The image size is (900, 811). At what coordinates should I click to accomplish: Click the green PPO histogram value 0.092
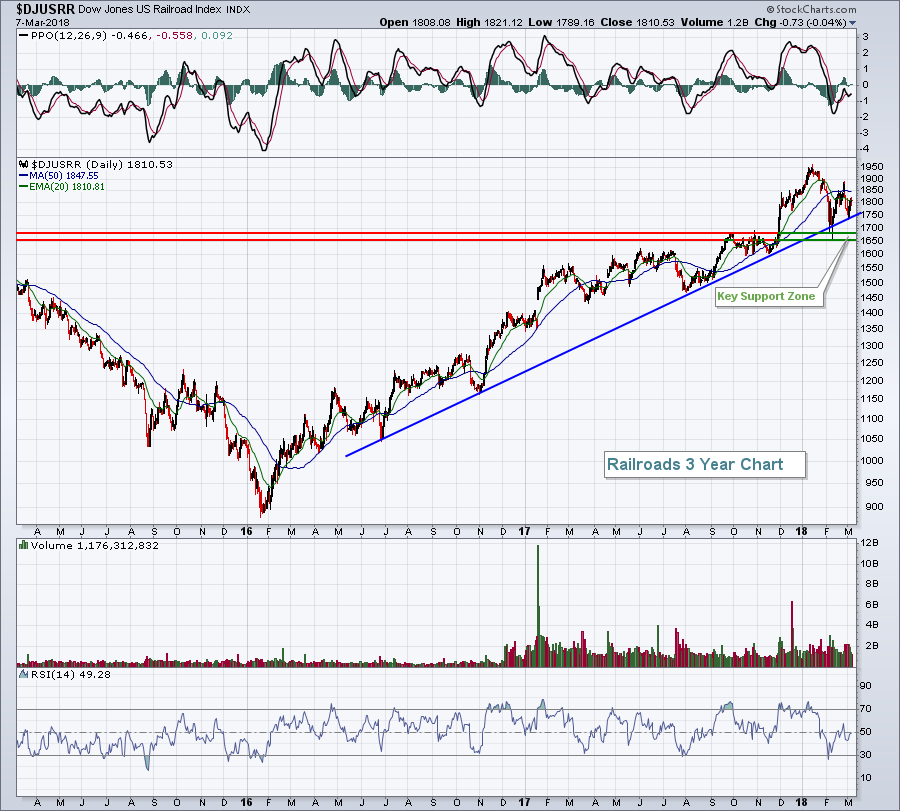tap(217, 36)
